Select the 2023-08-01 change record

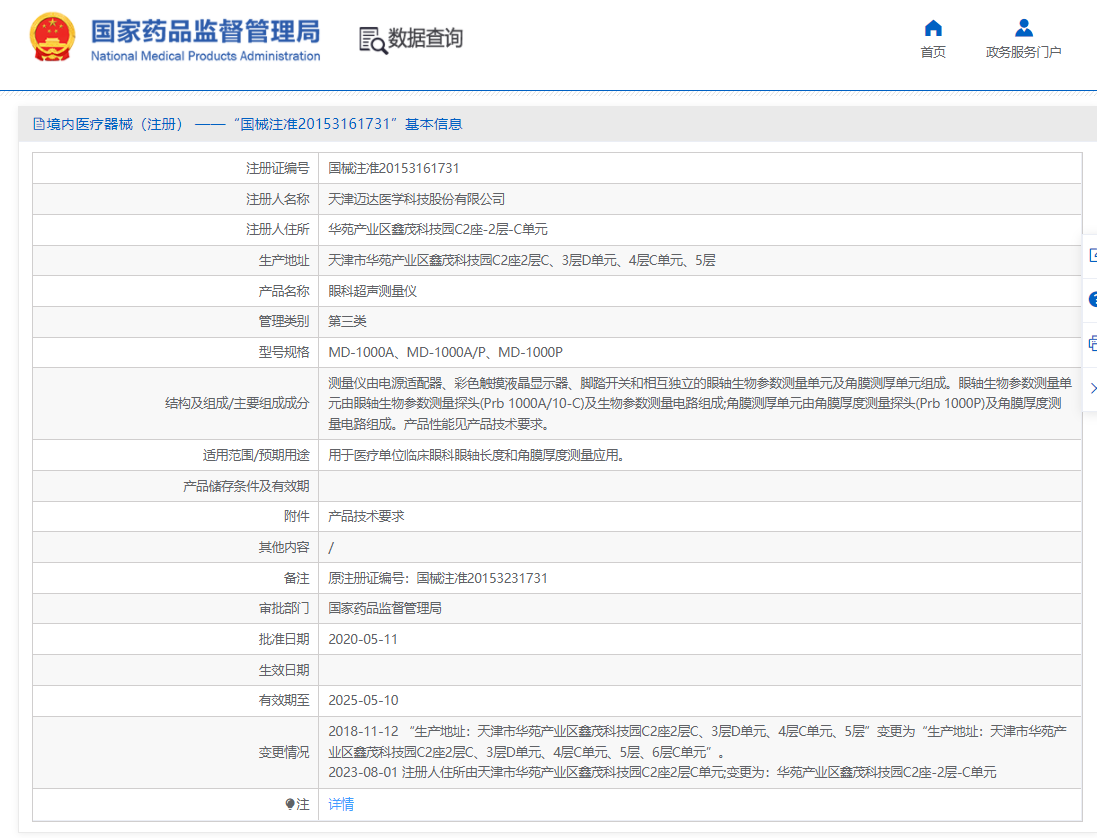coord(662,772)
